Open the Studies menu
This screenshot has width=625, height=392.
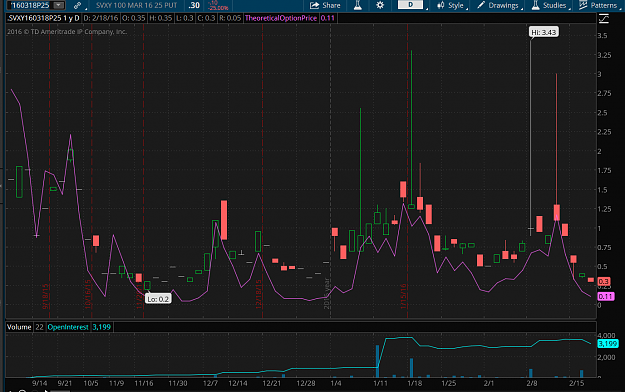coord(554,5)
